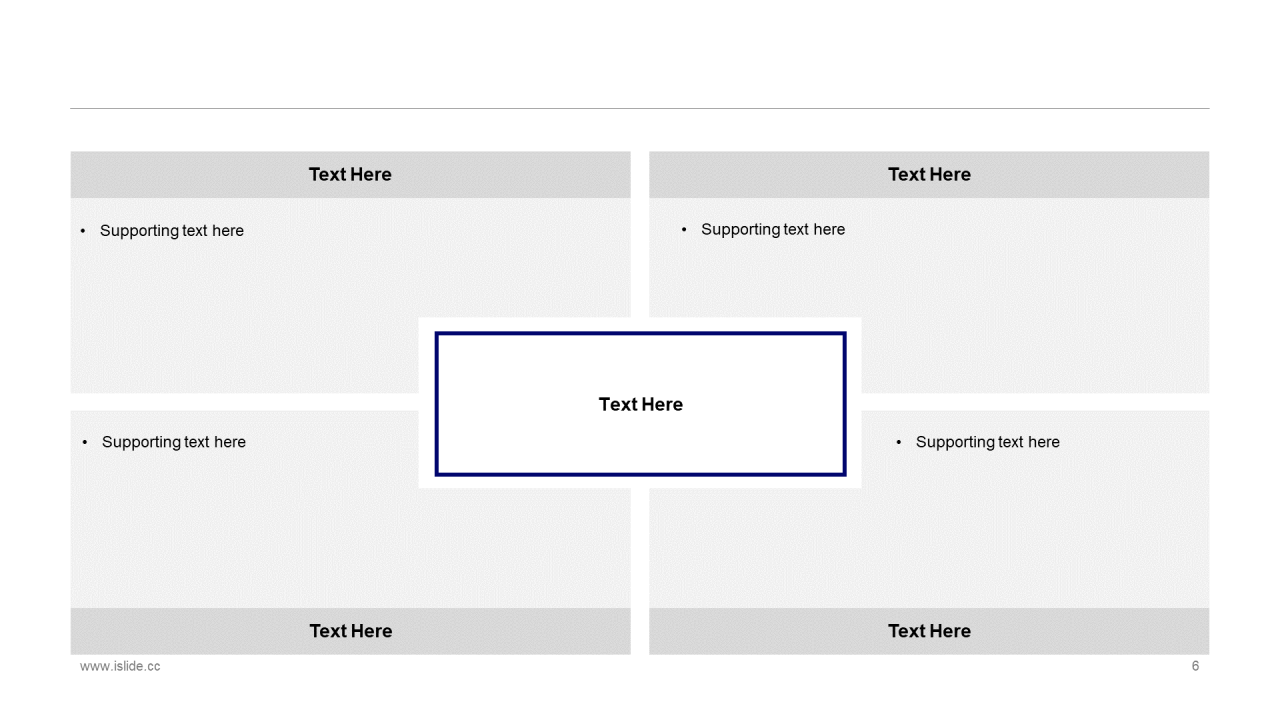Click the dark blue border of the center box
Screen dimensions: 1280x720
(x=640, y=334)
